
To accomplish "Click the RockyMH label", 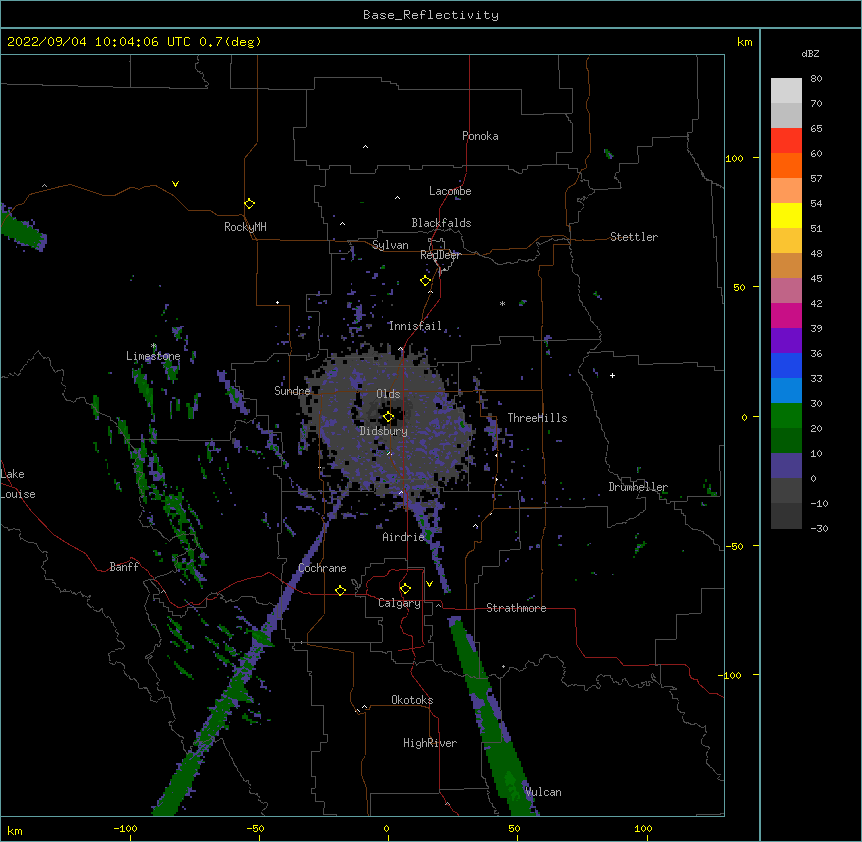I will pos(245,227).
